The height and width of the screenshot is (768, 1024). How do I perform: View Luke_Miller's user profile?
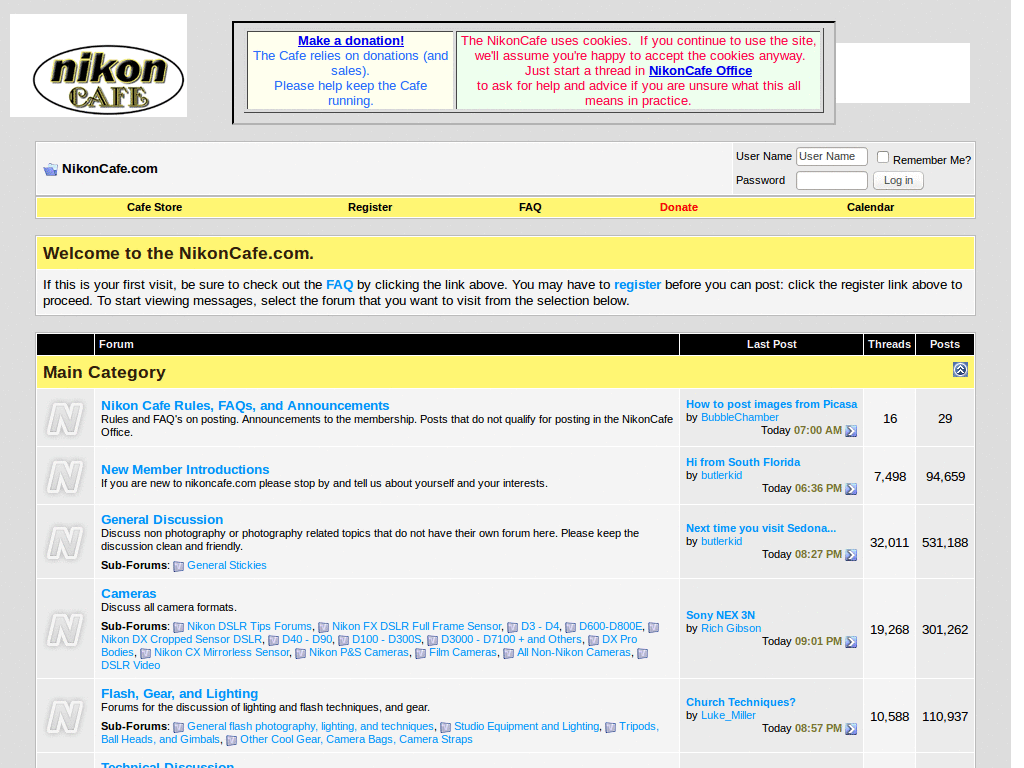coord(728,715)
